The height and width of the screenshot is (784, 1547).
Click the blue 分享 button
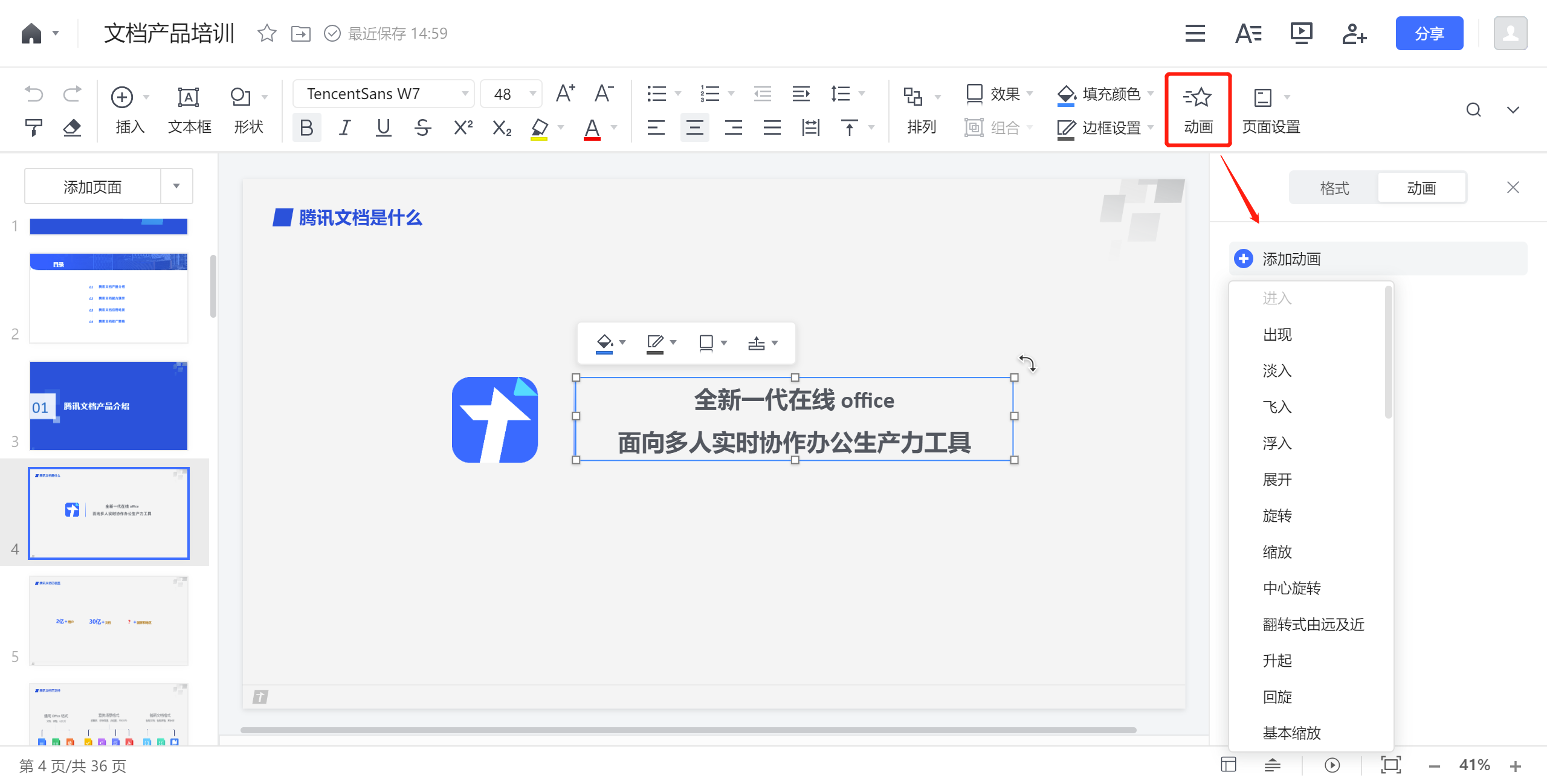[1429, 33]
